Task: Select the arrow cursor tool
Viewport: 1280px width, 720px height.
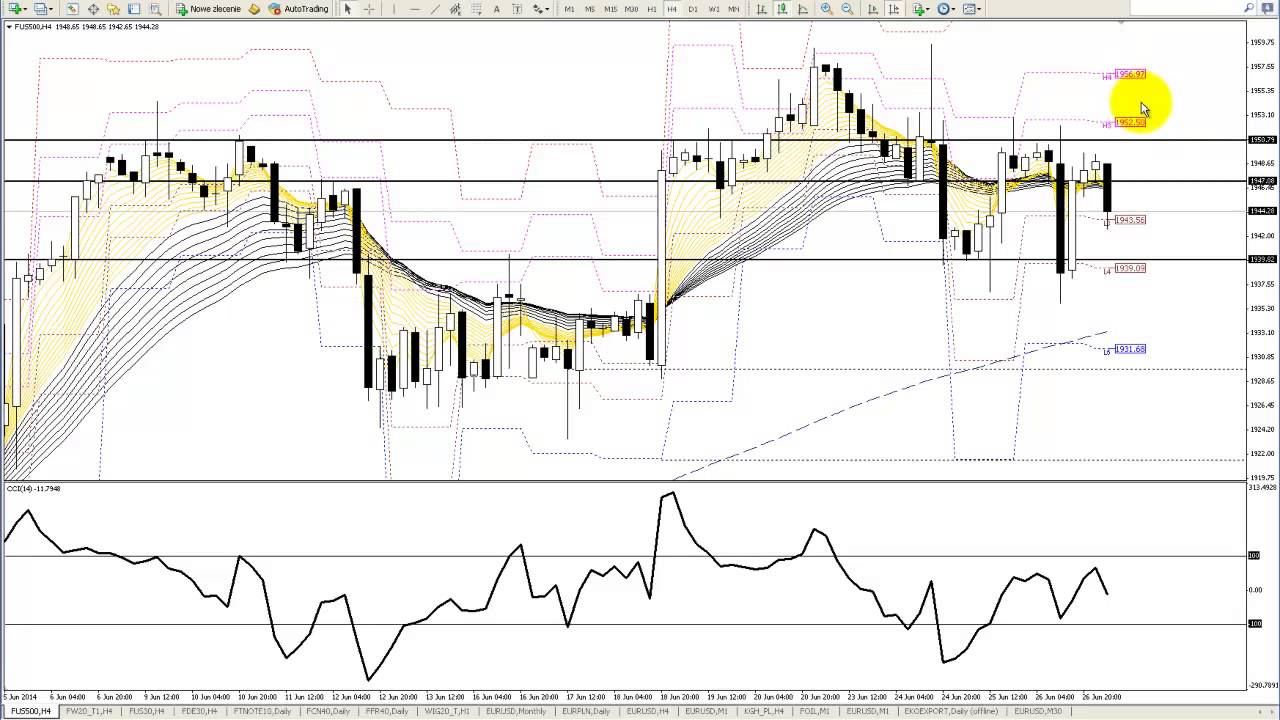Action: point(347,9)
